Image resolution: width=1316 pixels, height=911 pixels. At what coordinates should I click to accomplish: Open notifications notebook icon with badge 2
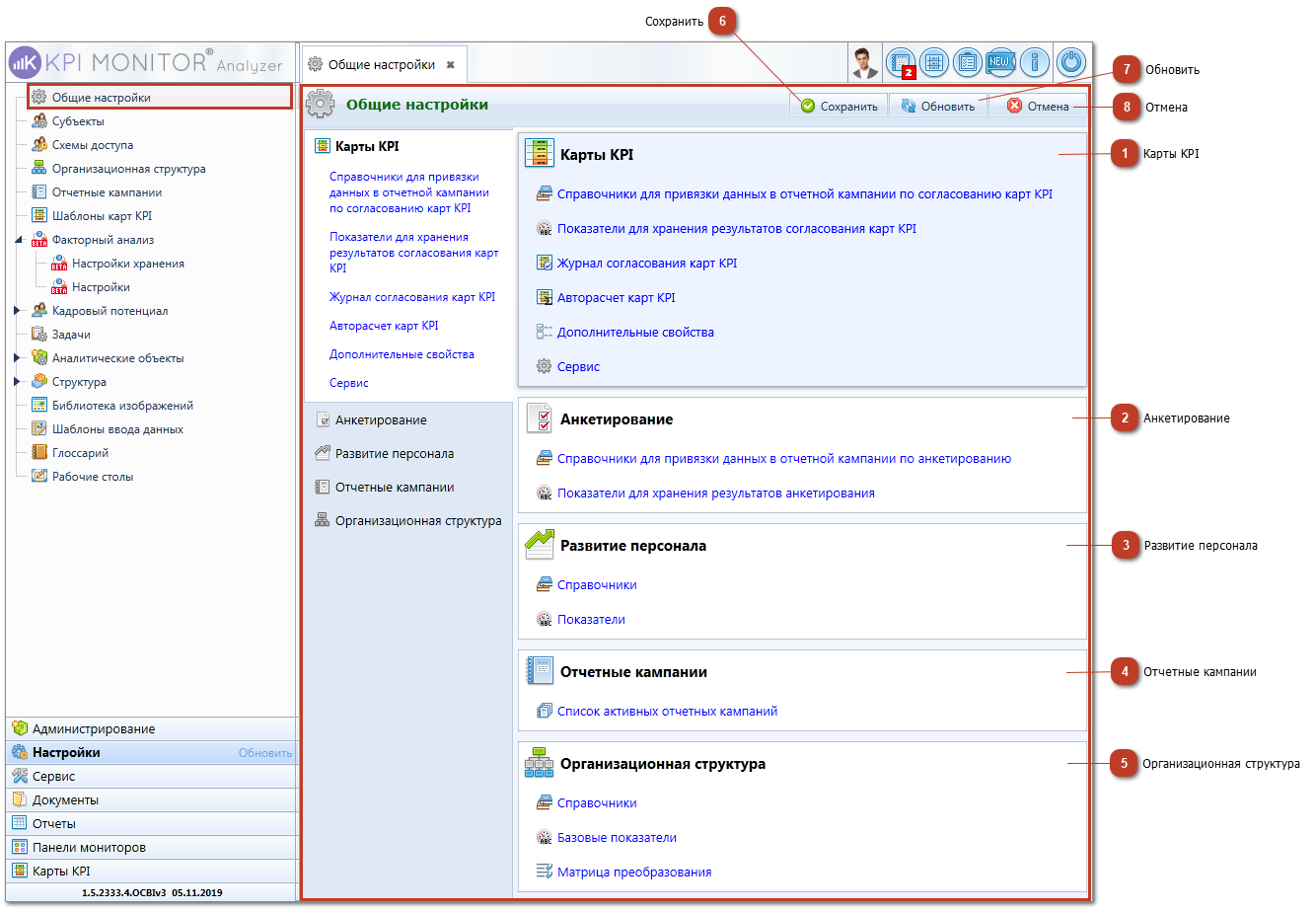coord(901,63)
